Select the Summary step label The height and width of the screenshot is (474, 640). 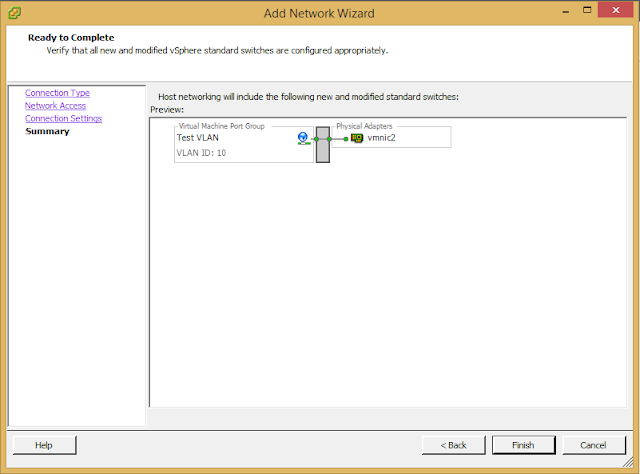click(47, 131)
